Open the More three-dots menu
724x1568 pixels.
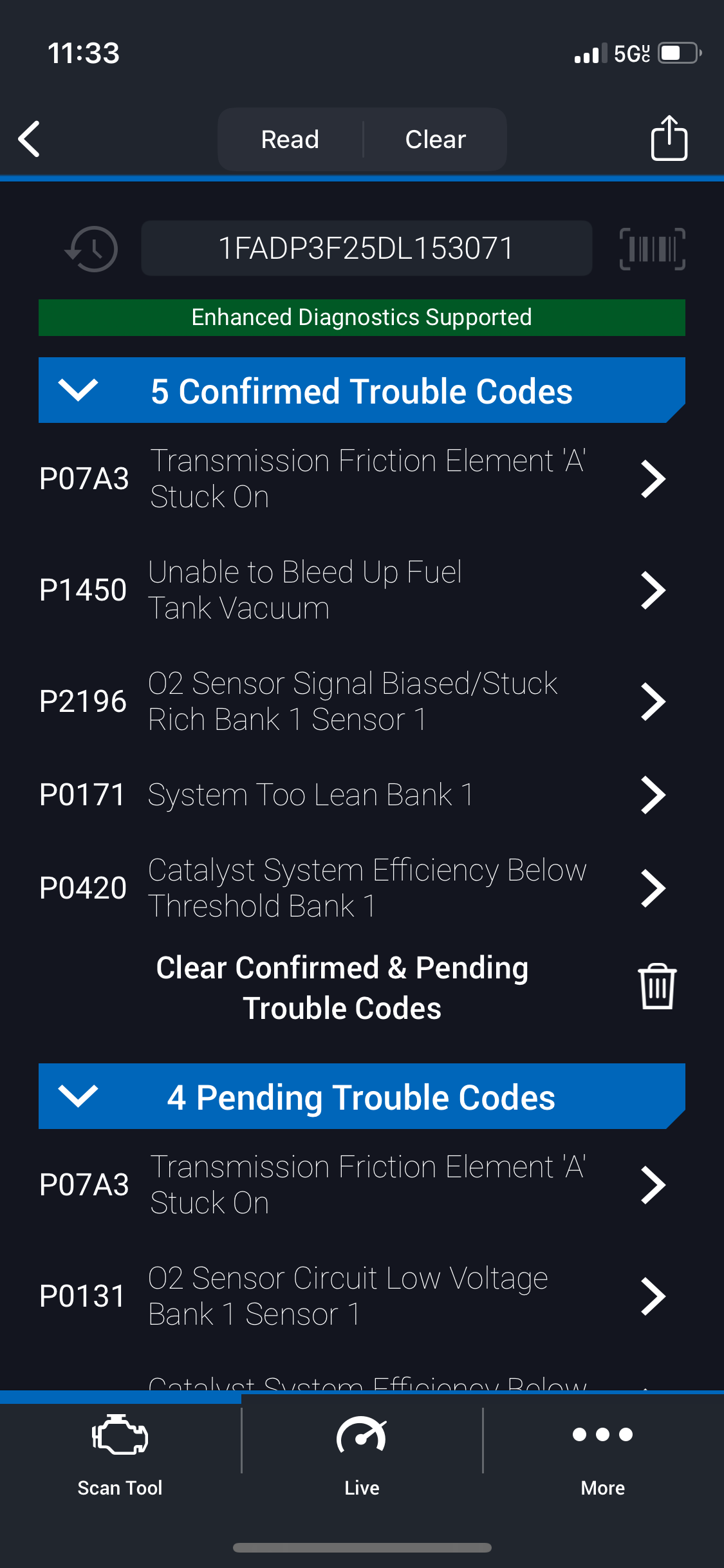(602, 1435)
